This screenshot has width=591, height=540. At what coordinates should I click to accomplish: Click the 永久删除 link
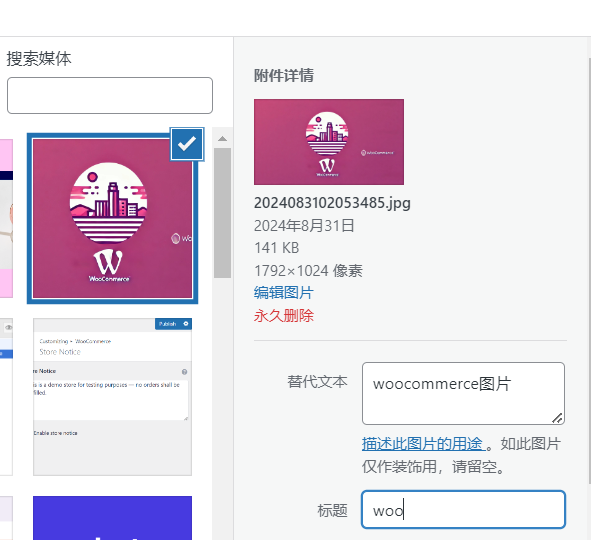[283, 315]
